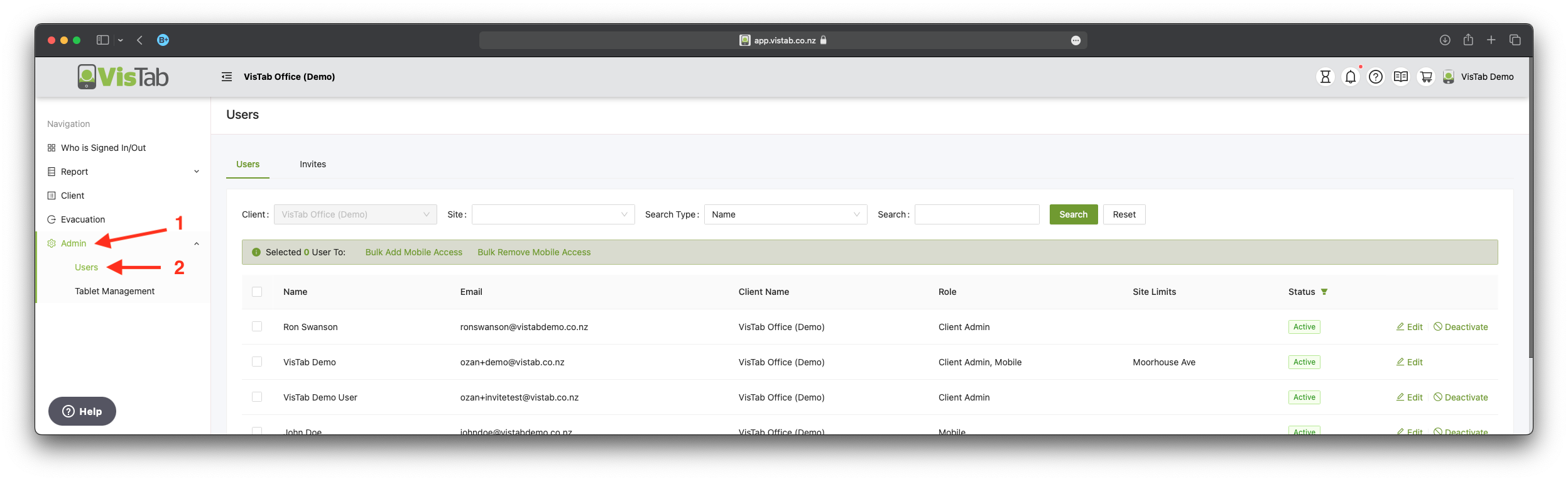
Task: Click the Safari share icon
Action: click(1468, 39)
